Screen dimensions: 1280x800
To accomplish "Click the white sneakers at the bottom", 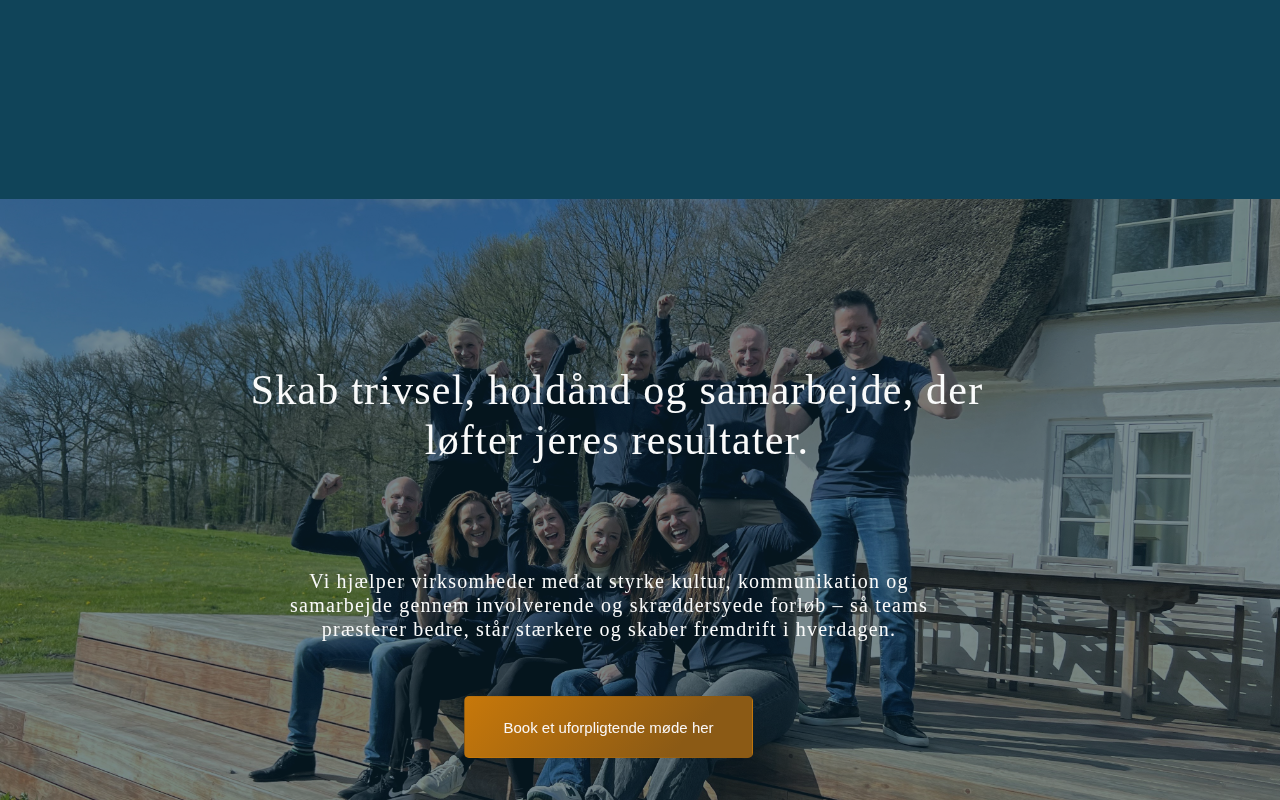I will [x=440, y=778].
